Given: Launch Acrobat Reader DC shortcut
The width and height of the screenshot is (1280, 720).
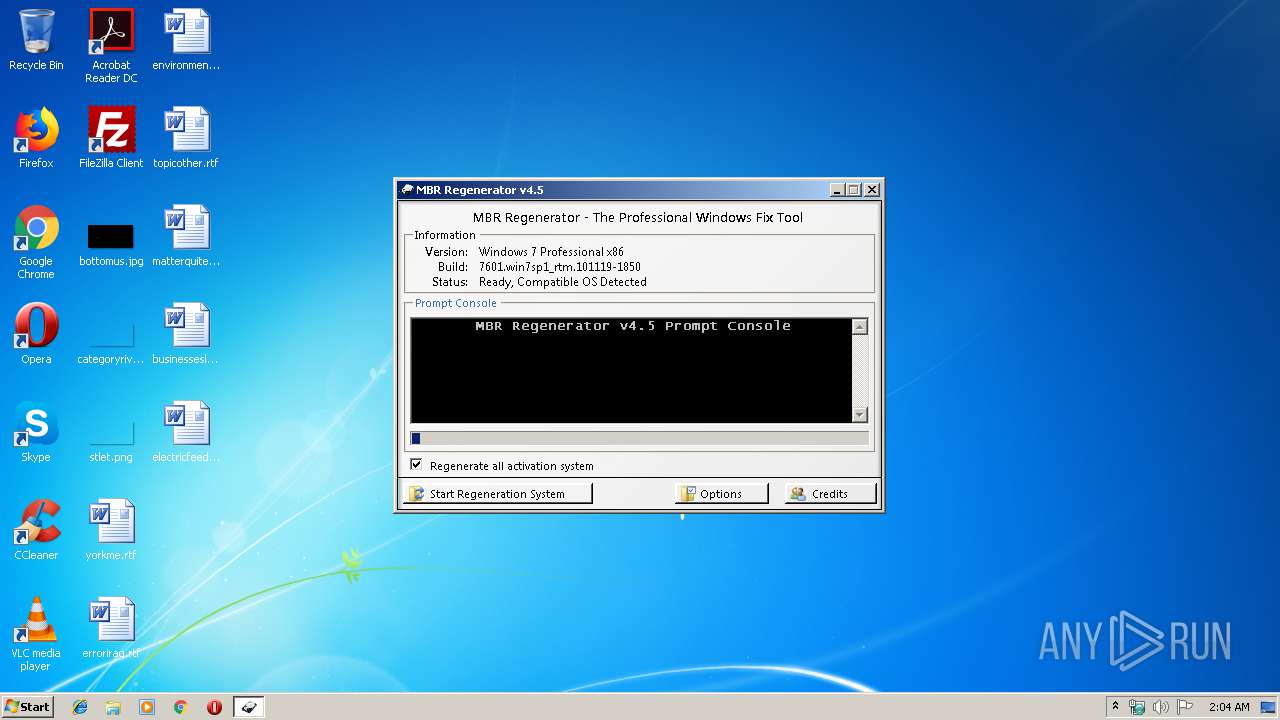Looking at the screenshot, I should click(x=111, y=46).
